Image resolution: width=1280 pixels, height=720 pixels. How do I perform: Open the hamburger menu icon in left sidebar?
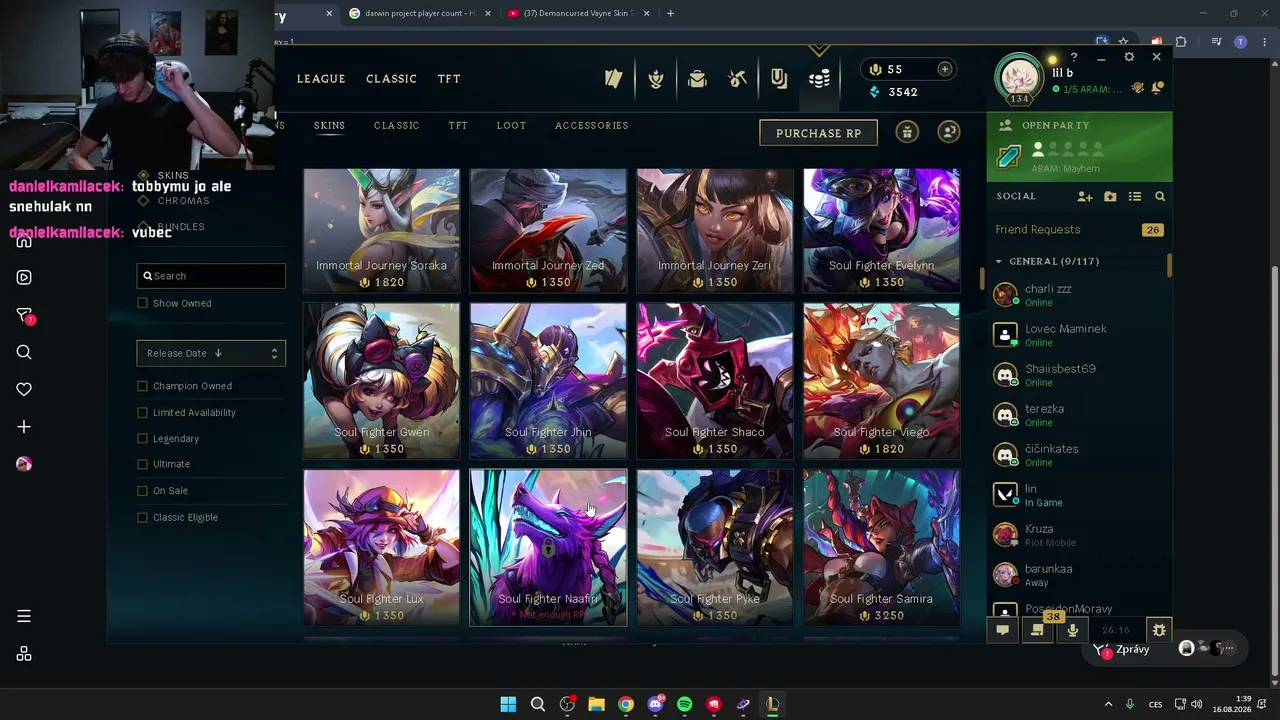[24, 616]
